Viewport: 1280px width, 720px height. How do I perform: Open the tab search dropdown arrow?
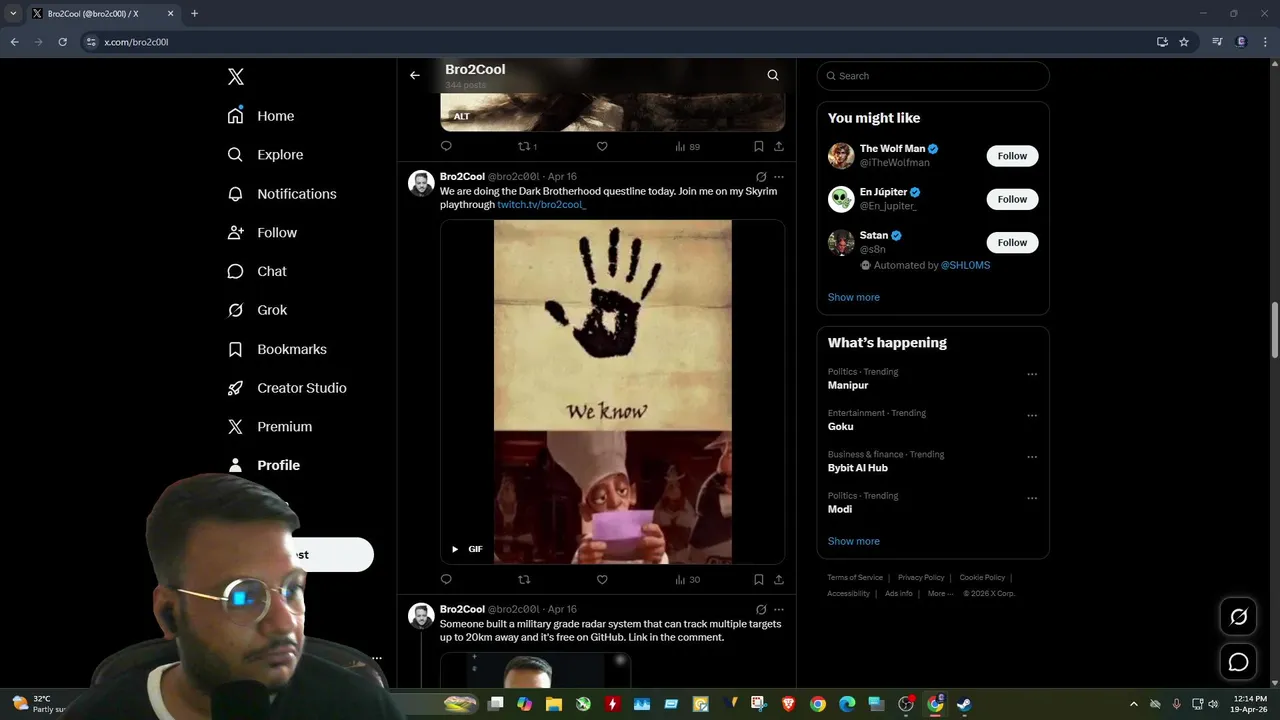(13, 13)
